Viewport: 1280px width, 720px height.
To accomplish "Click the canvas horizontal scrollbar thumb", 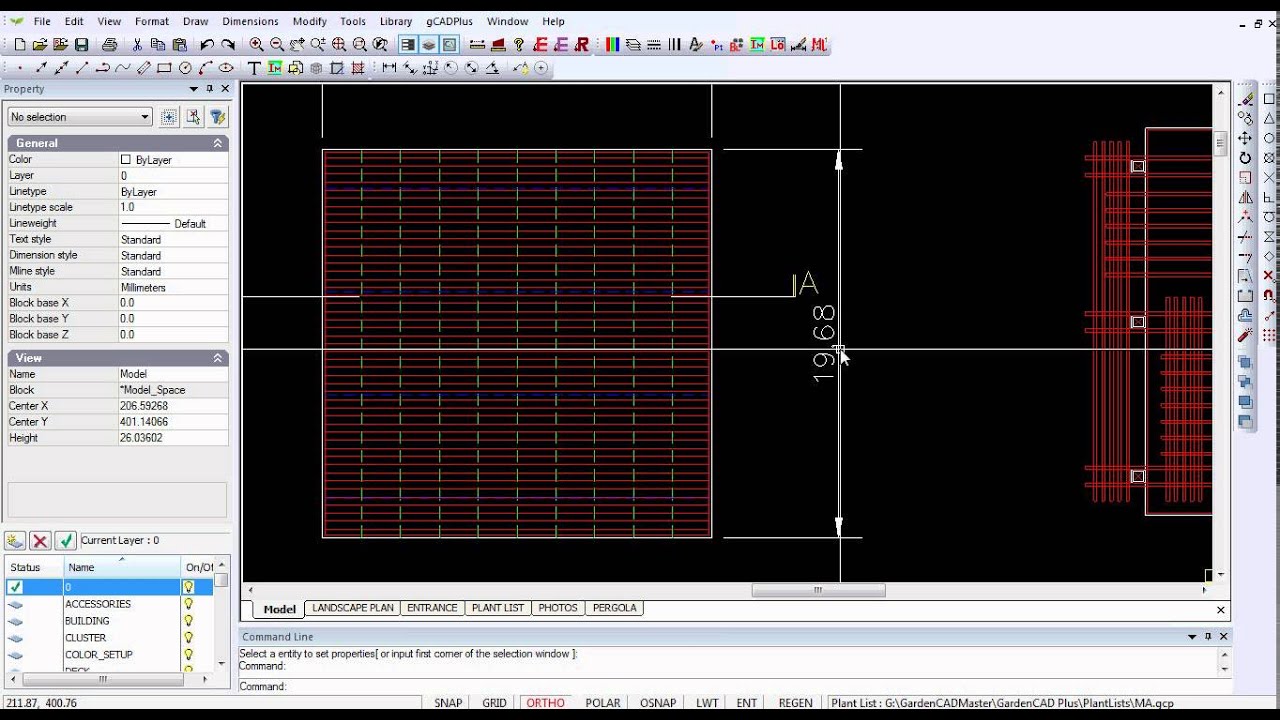I will 818,590.
